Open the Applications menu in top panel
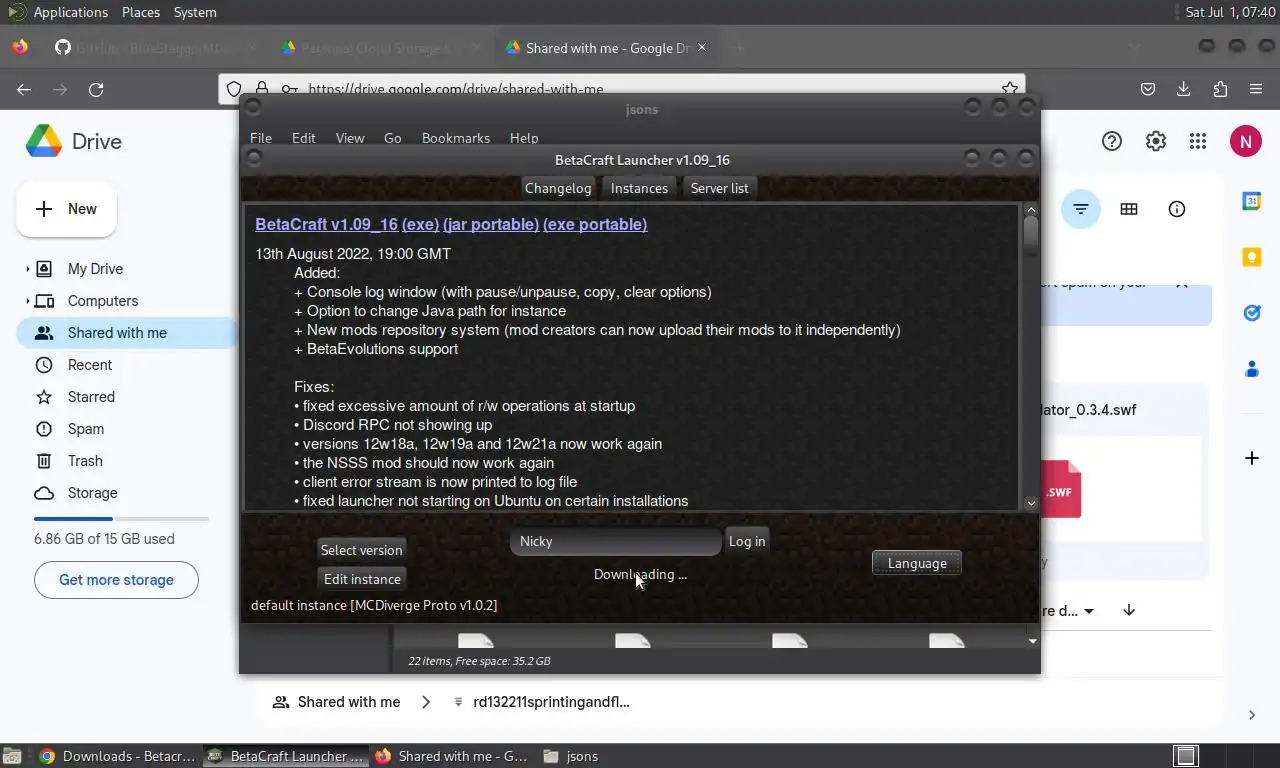This screenshot has height=768, width=1280. coord(70,12)
